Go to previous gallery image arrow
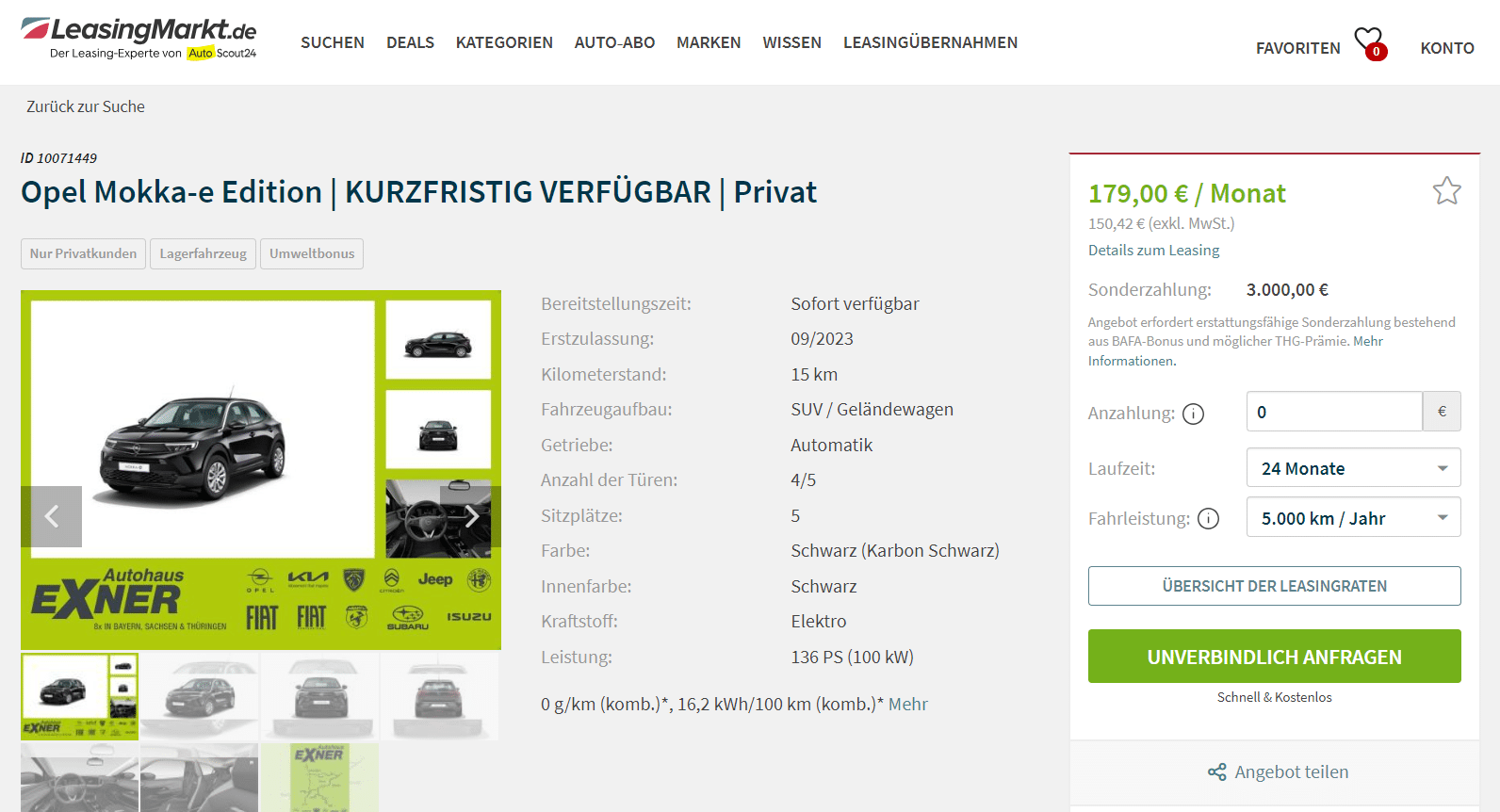Screen dimensions: 1500x812 (52, 516)
